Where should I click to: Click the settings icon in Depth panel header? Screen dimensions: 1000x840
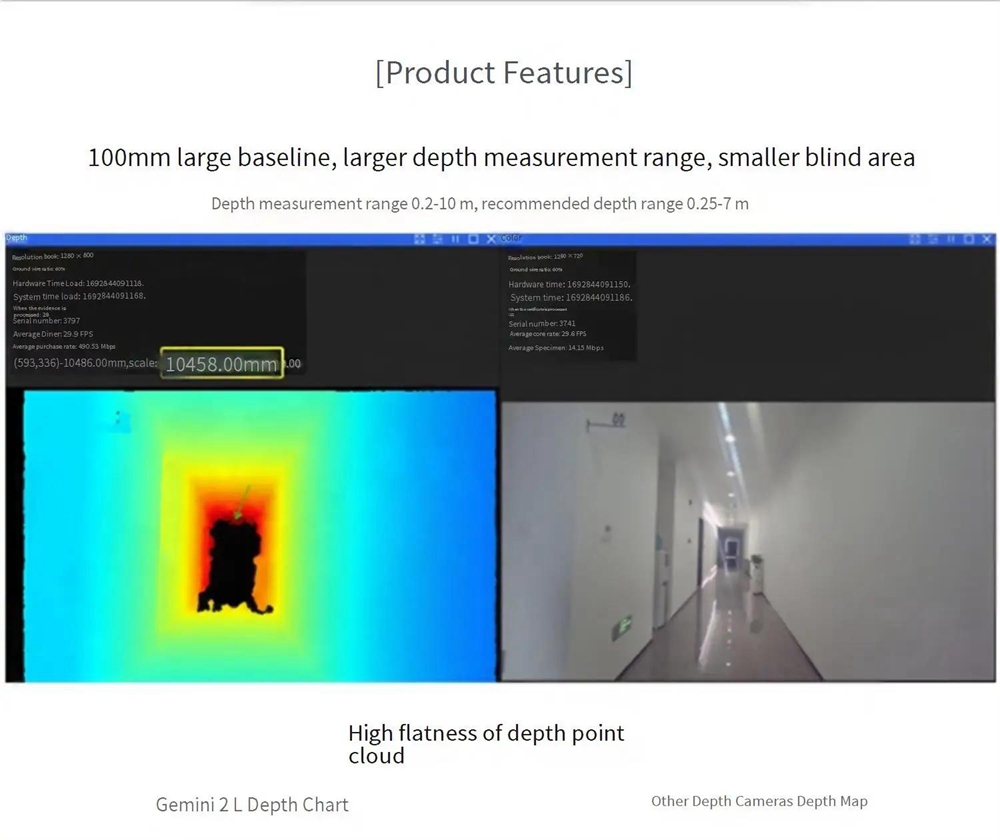click(x=438, y=239)
